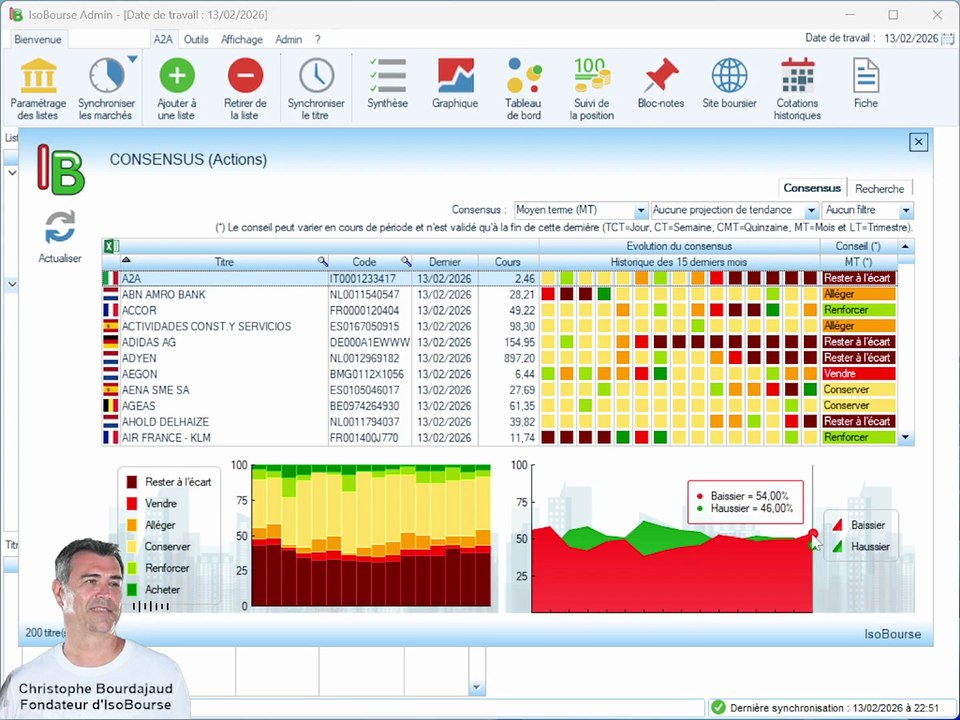This screenshot has height=720, width=960.
Task: Select the ADYEN row
Action: tap(500, 358)
